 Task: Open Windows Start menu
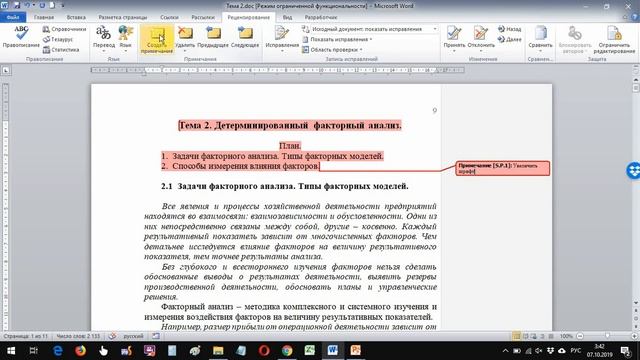[x=11, y=351]
